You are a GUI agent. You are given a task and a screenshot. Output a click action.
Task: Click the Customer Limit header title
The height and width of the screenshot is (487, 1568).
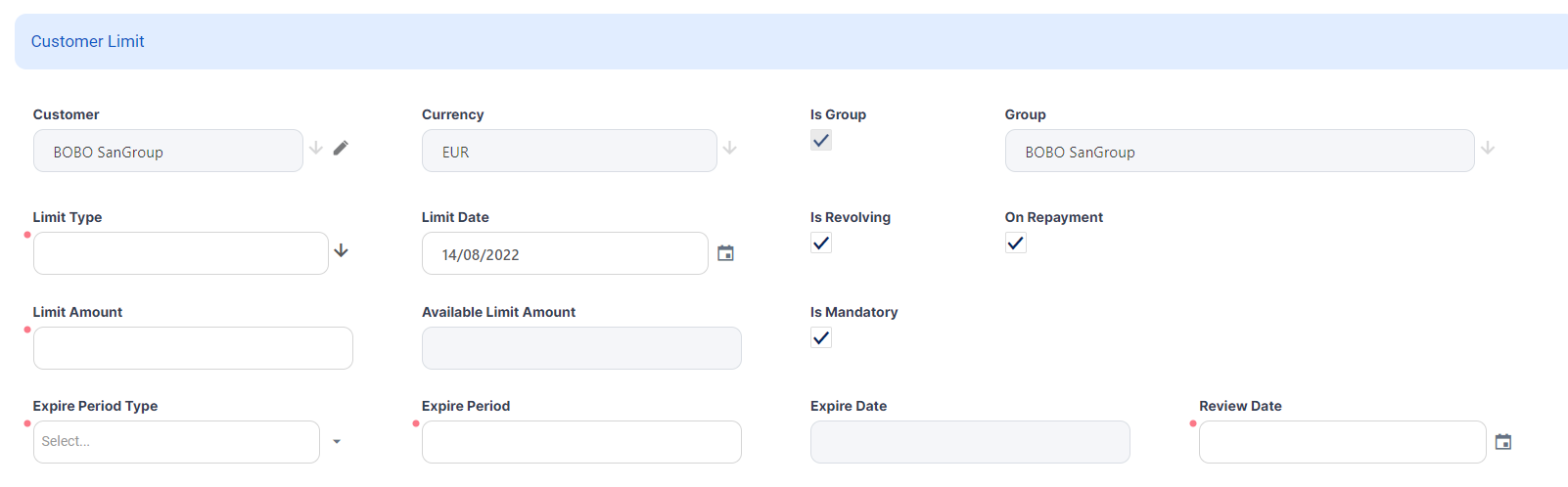tap(87, 41)
